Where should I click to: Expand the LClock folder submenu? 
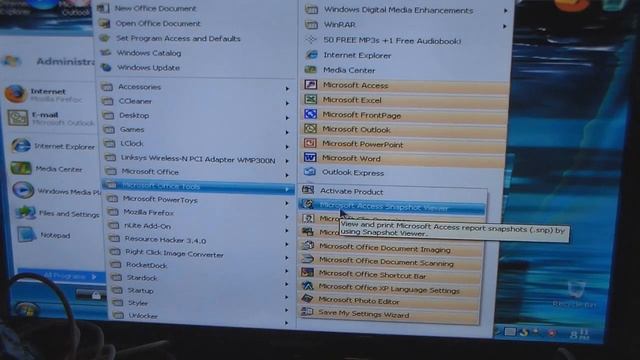[x=198, y=144]
